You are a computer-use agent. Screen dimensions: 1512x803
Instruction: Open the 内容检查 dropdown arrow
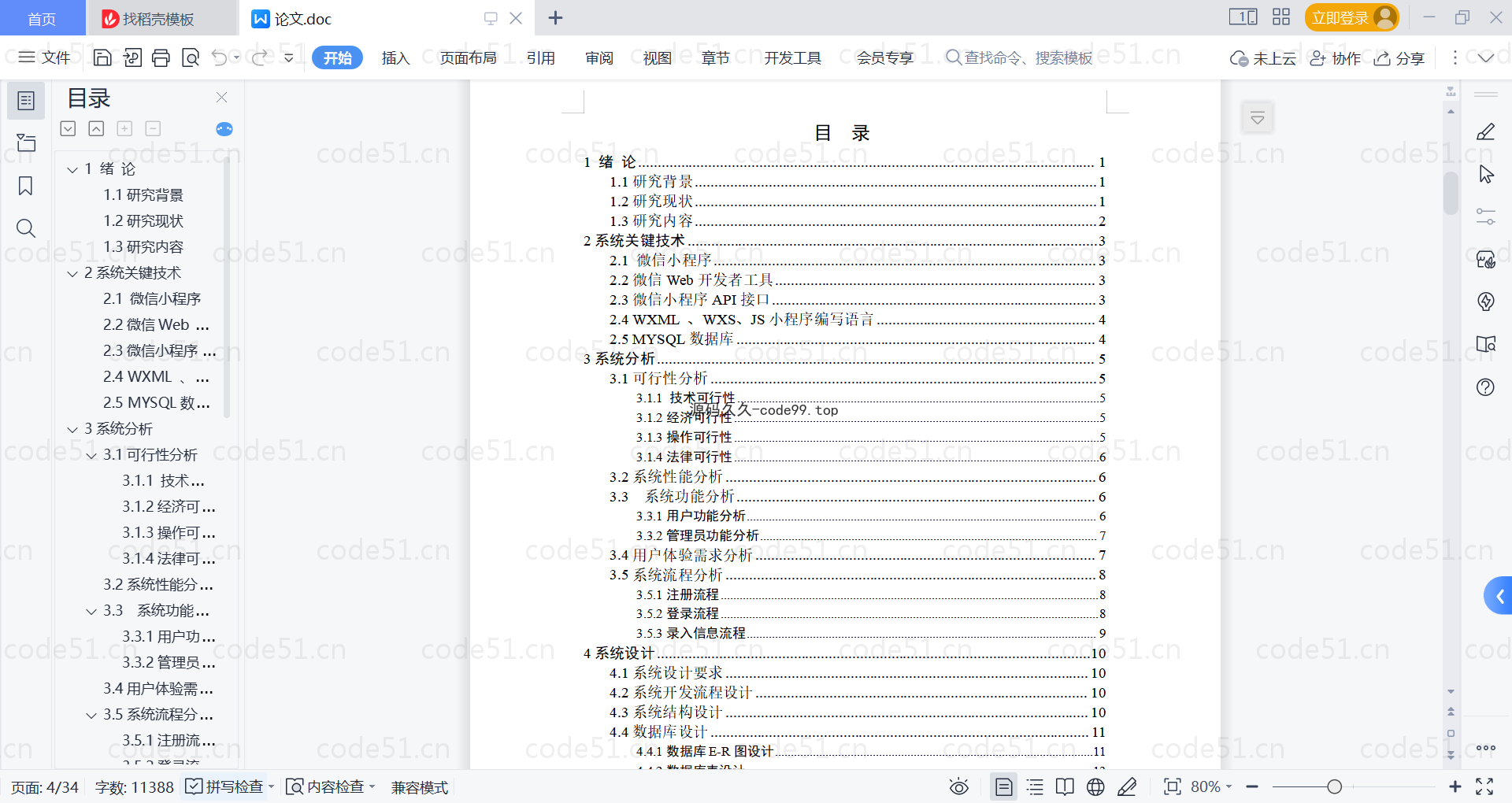372,786
